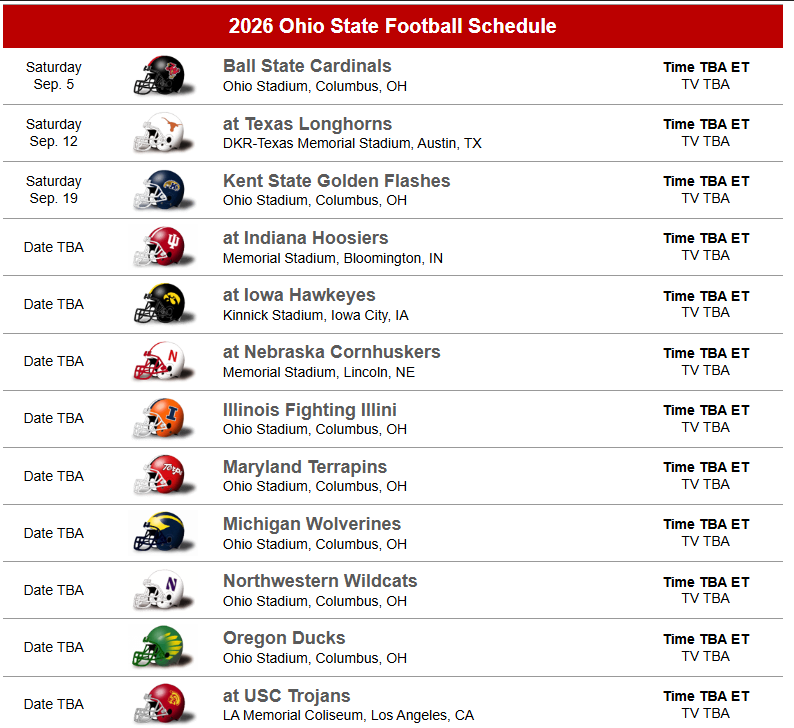The image size is (794, 728).
Task: Click the 2026 Ohio State Football Schedule header
Action: point(392,26)
